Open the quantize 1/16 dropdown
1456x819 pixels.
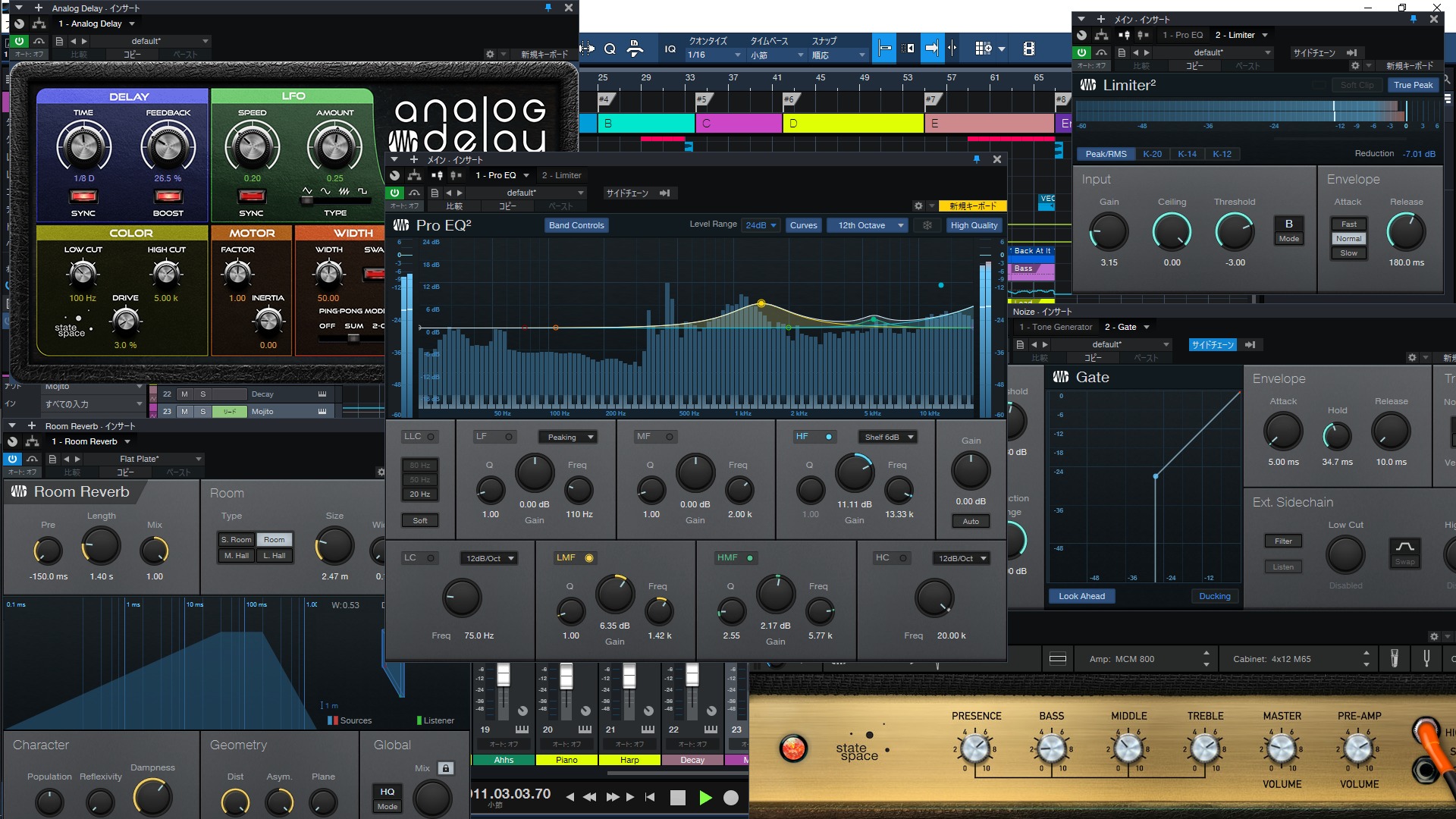tap(714, 55)
